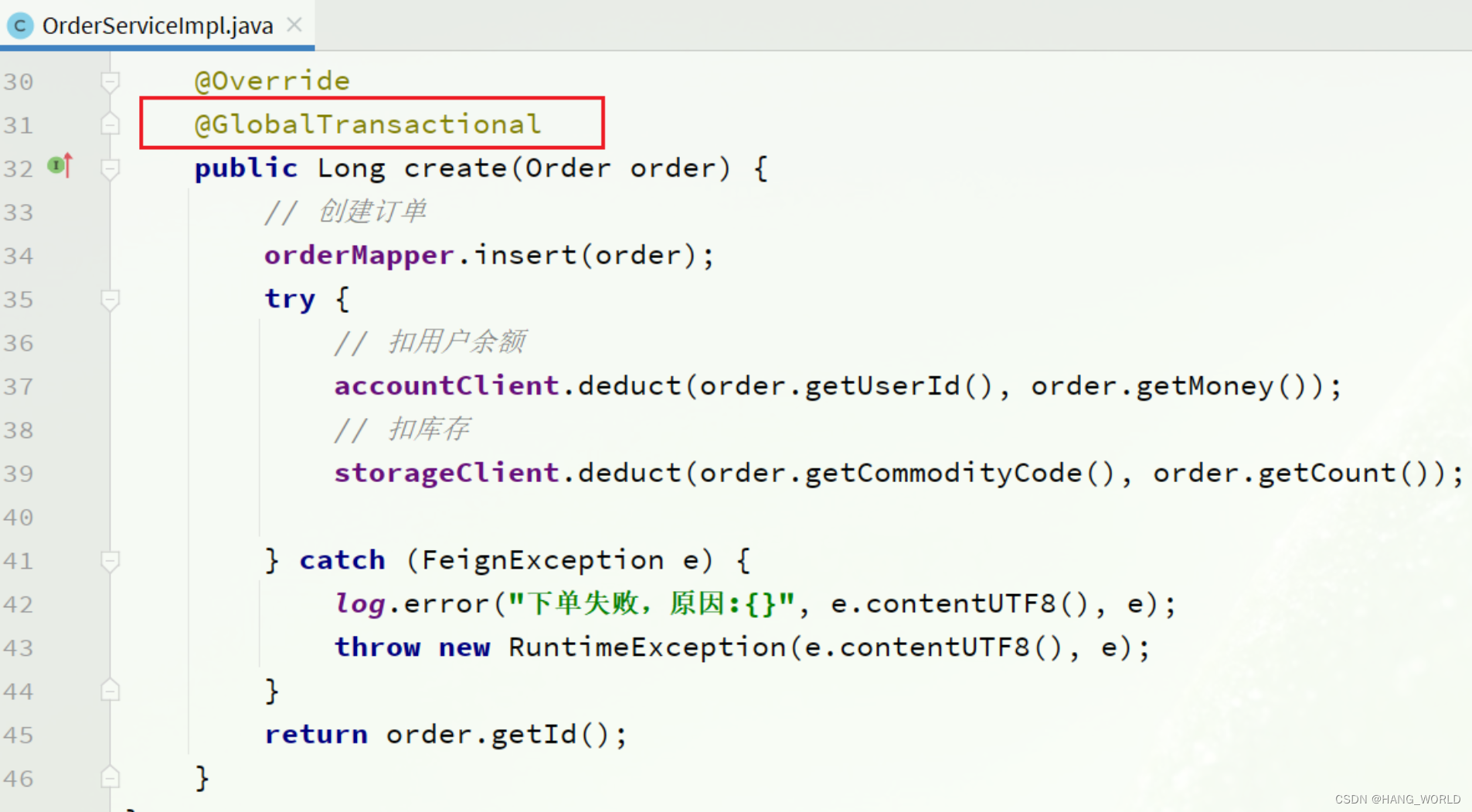Click the 'catch' keyword
The width and height of the screenshot is (1472, 812).
pyautogui.click(x=342, y=560)
